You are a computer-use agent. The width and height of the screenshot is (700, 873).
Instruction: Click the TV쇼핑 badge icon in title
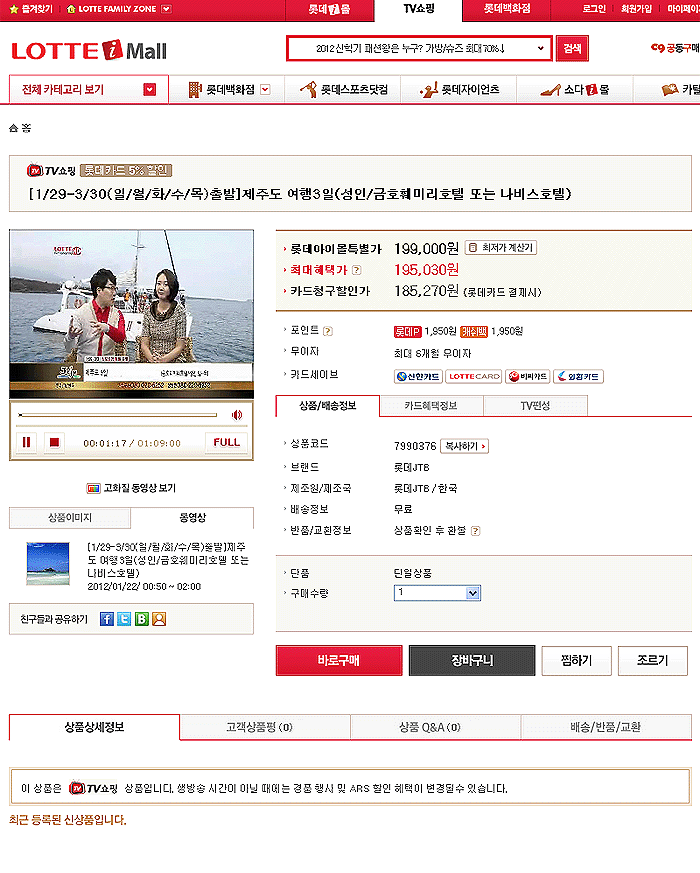tap(51, 170)
